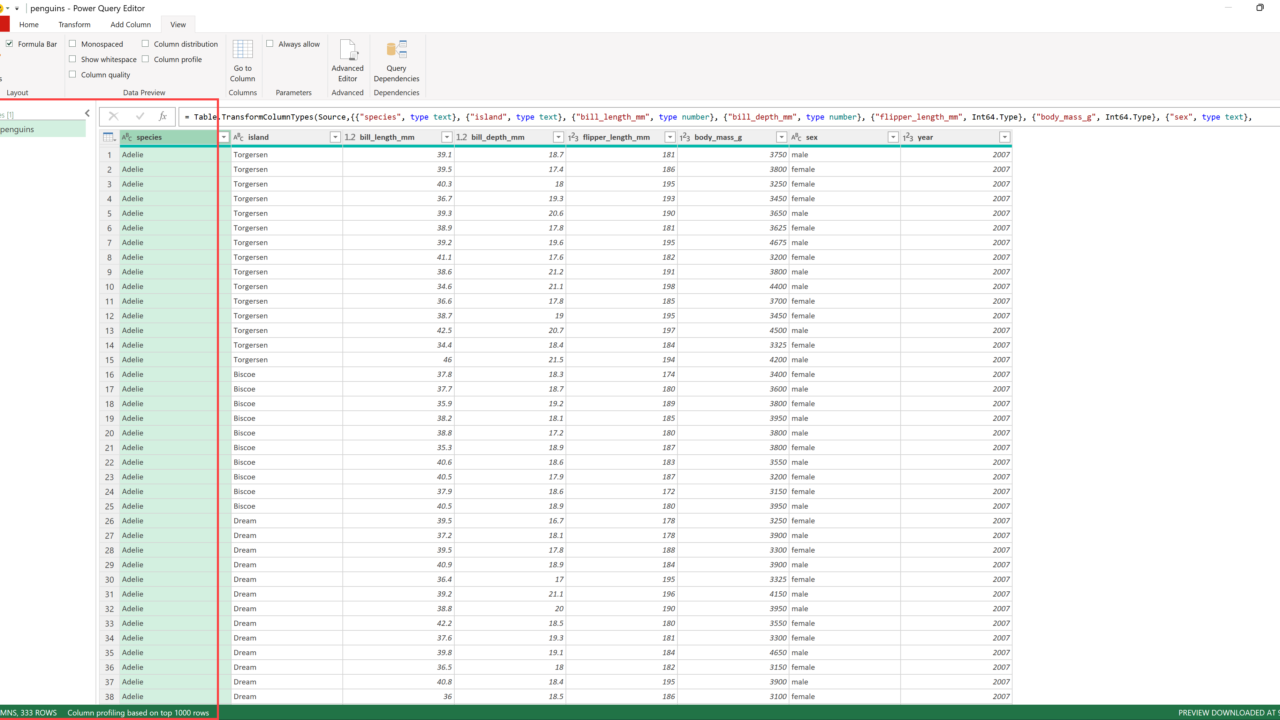
Task: Enable the Monospaced checkbox
Action: pyautogui.click(x=73, y=44)
